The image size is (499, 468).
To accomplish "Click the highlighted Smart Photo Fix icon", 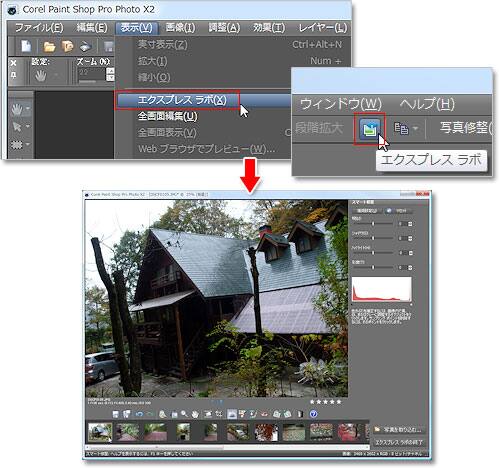I will 232,414.
